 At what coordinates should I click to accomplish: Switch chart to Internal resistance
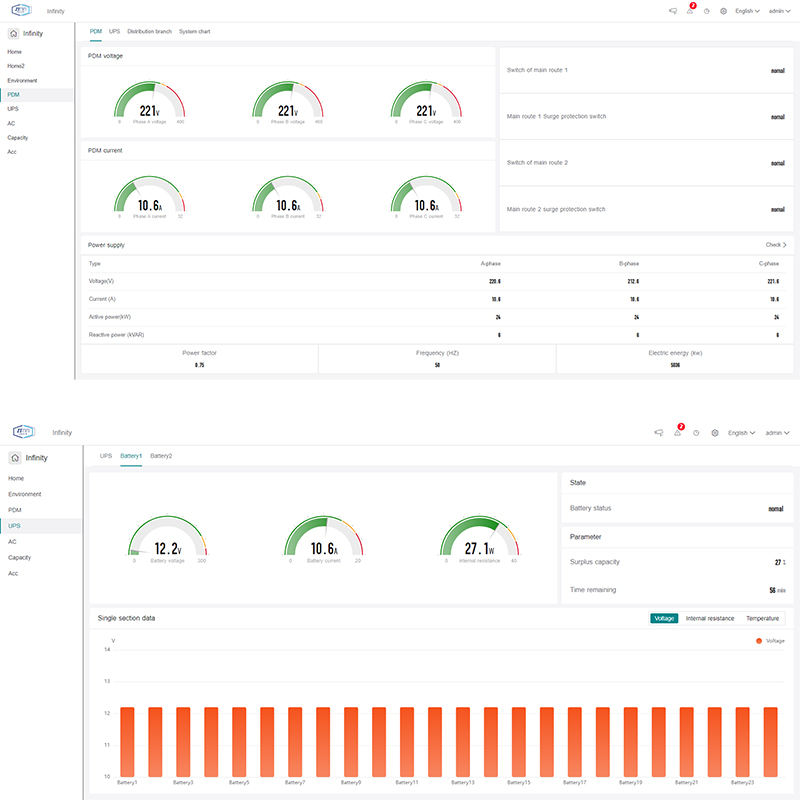[x=710, y=618]
